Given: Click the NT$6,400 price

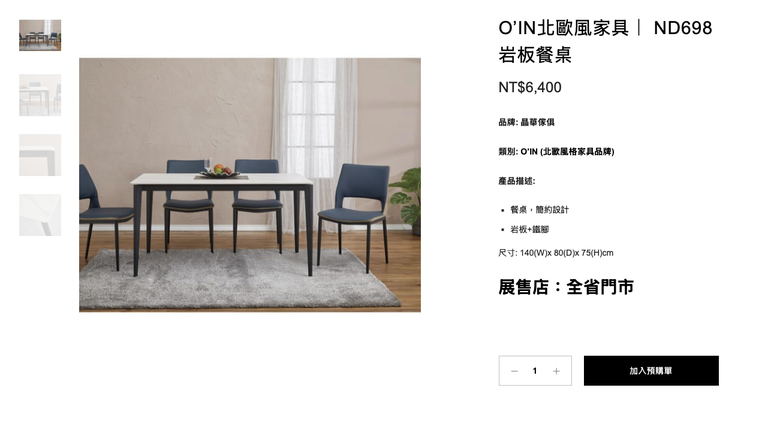Looking at the screenshot, I should (530, 88).
